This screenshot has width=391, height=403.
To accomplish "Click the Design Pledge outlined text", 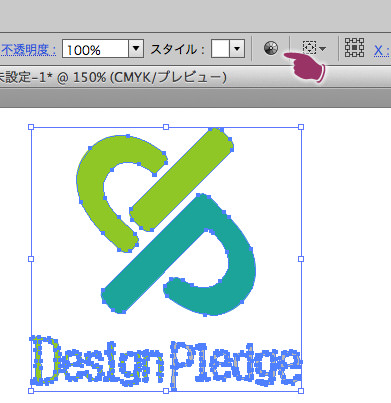I will tap(166, 363).
